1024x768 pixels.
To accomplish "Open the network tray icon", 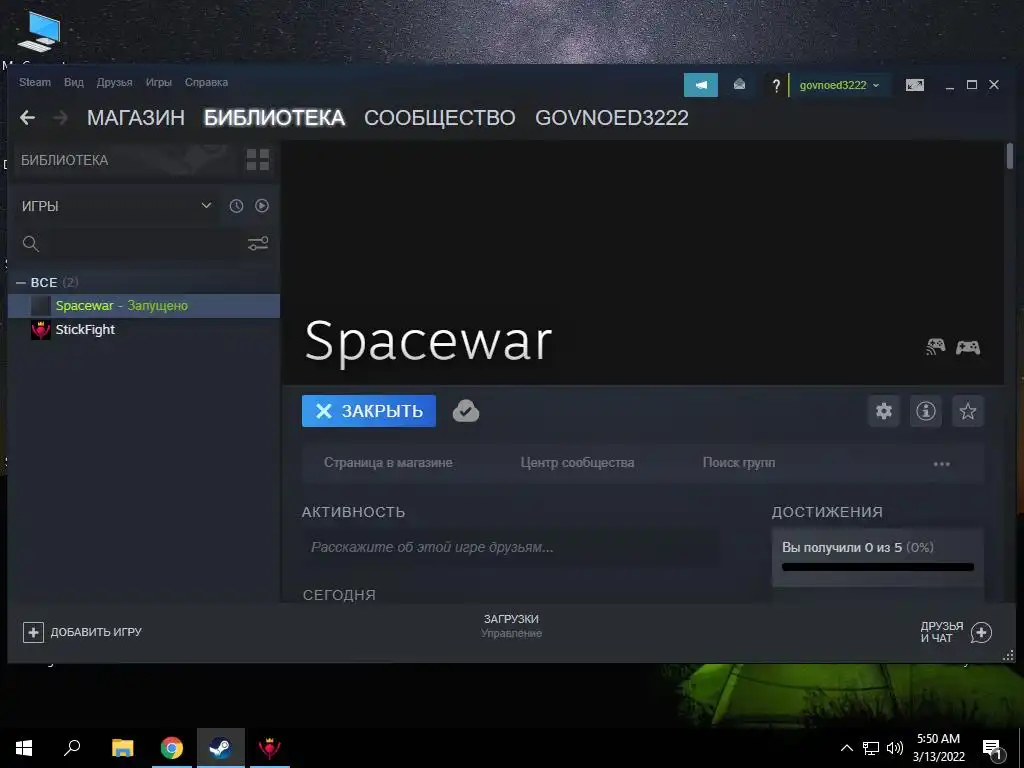I will click(x=871, y=748).
